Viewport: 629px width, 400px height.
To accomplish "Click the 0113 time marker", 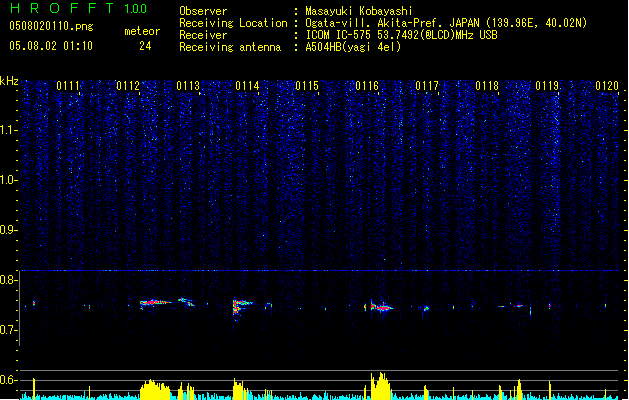I will pyautogui.click(x=188, y=86).
